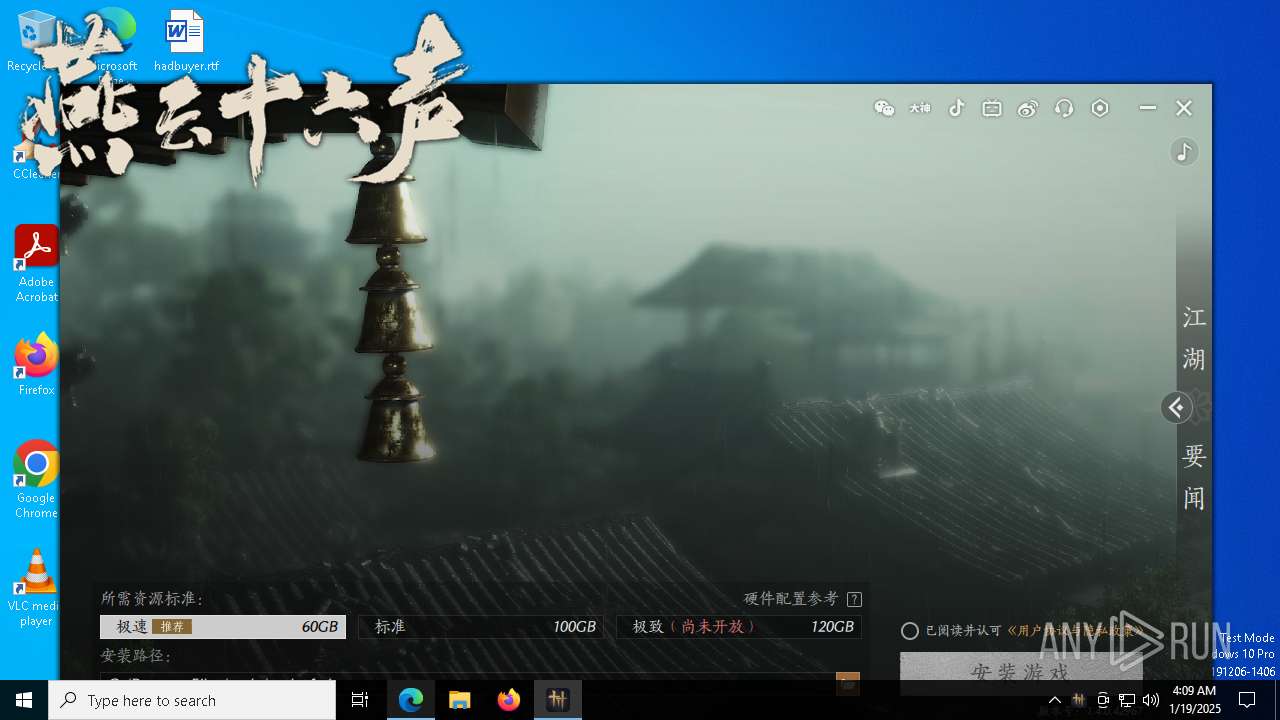Select hadbuyer.rtf desktop file

pos(186,41)
